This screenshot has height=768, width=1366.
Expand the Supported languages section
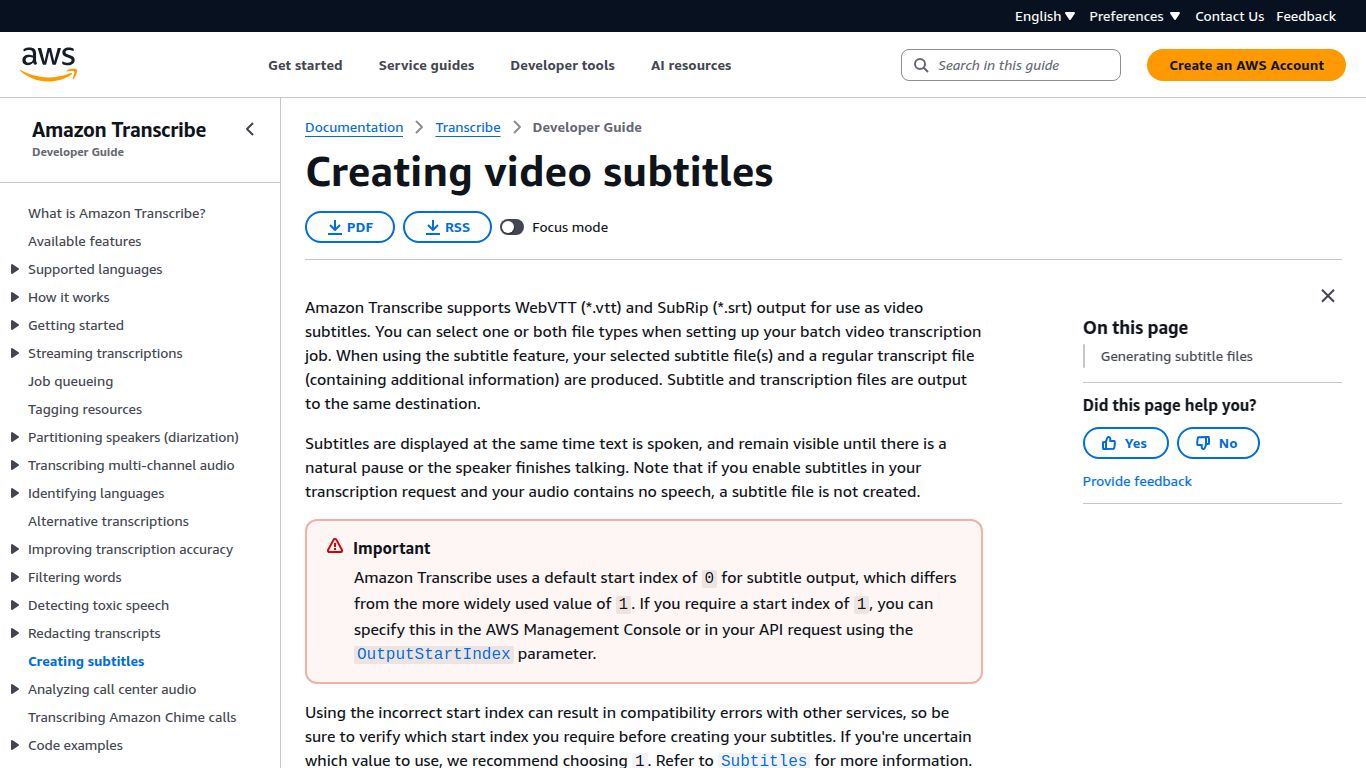(13, 269)
